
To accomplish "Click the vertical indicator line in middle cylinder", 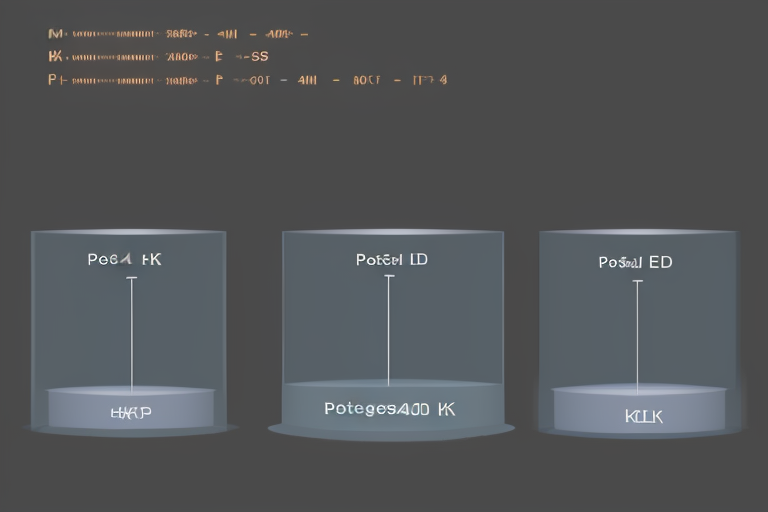I will (389, 330).
